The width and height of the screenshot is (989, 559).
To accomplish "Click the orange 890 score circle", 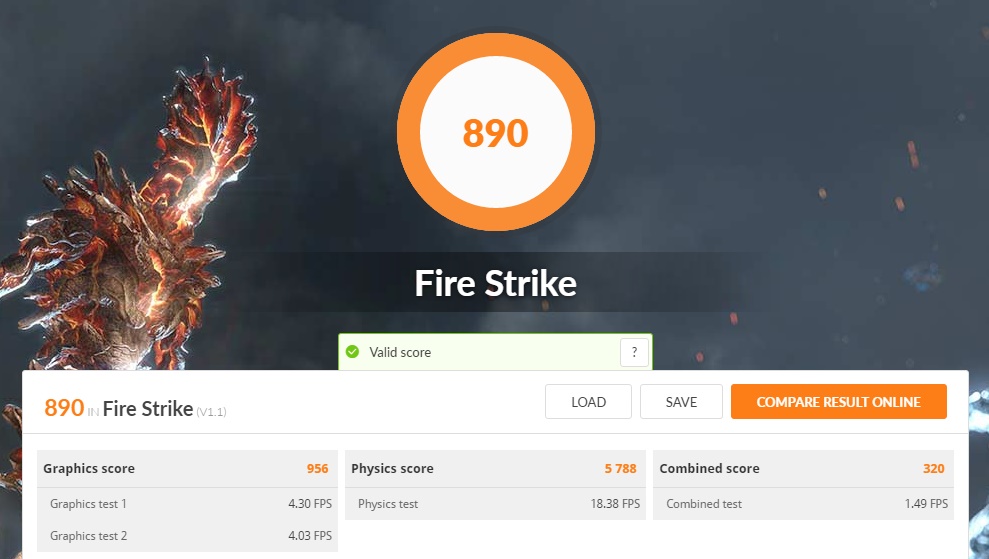I will (x=496, y=132).
